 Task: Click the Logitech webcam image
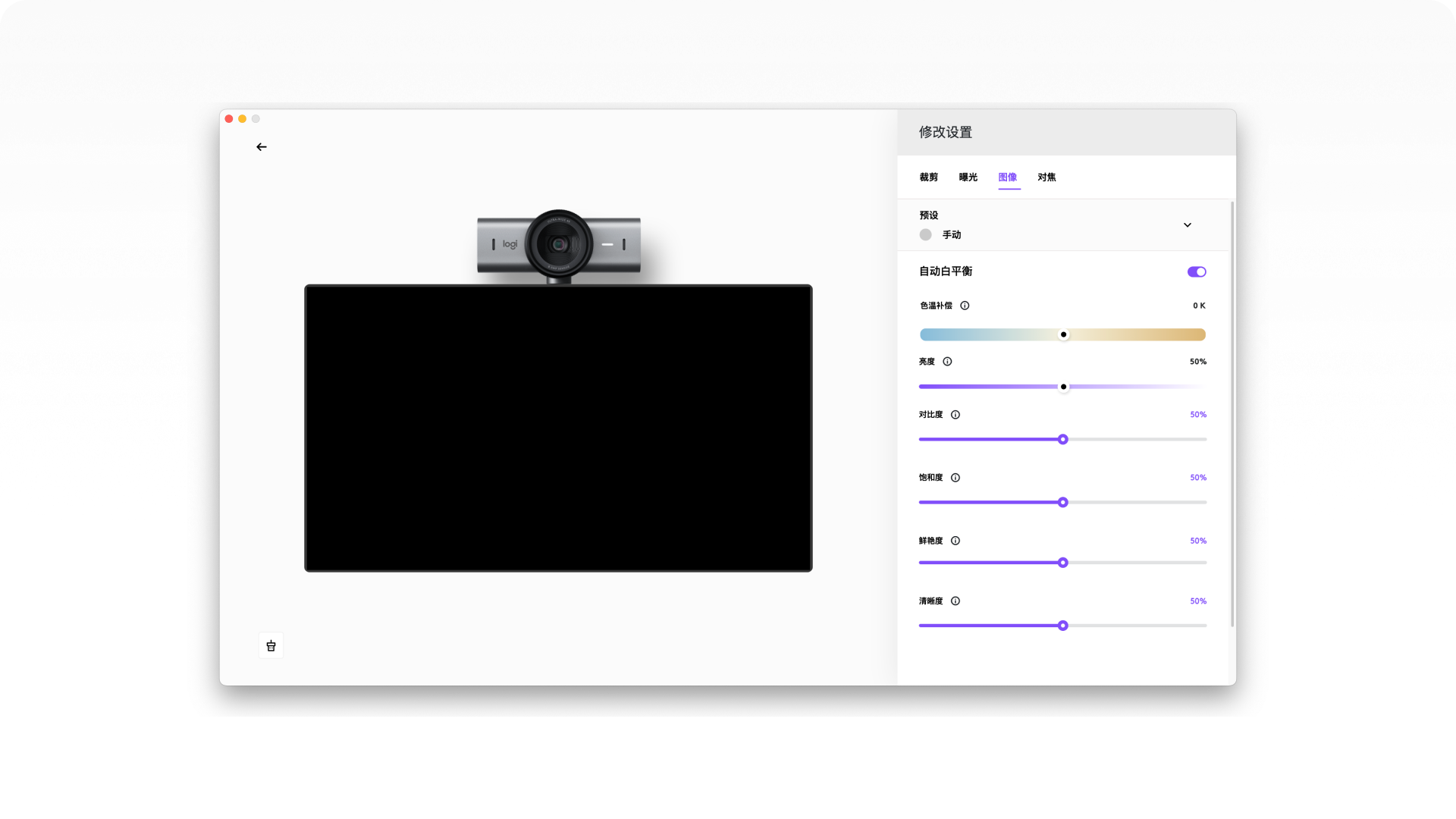[559, 246]
